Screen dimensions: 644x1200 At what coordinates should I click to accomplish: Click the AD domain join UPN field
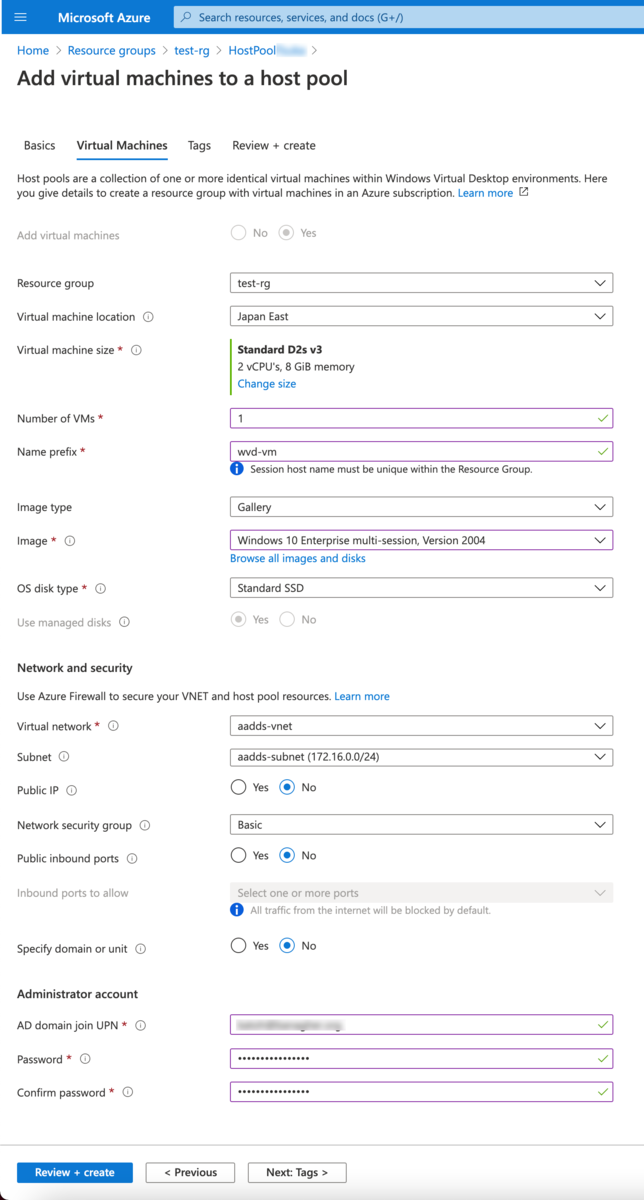pyautogui.click(x=421, y=1025)
